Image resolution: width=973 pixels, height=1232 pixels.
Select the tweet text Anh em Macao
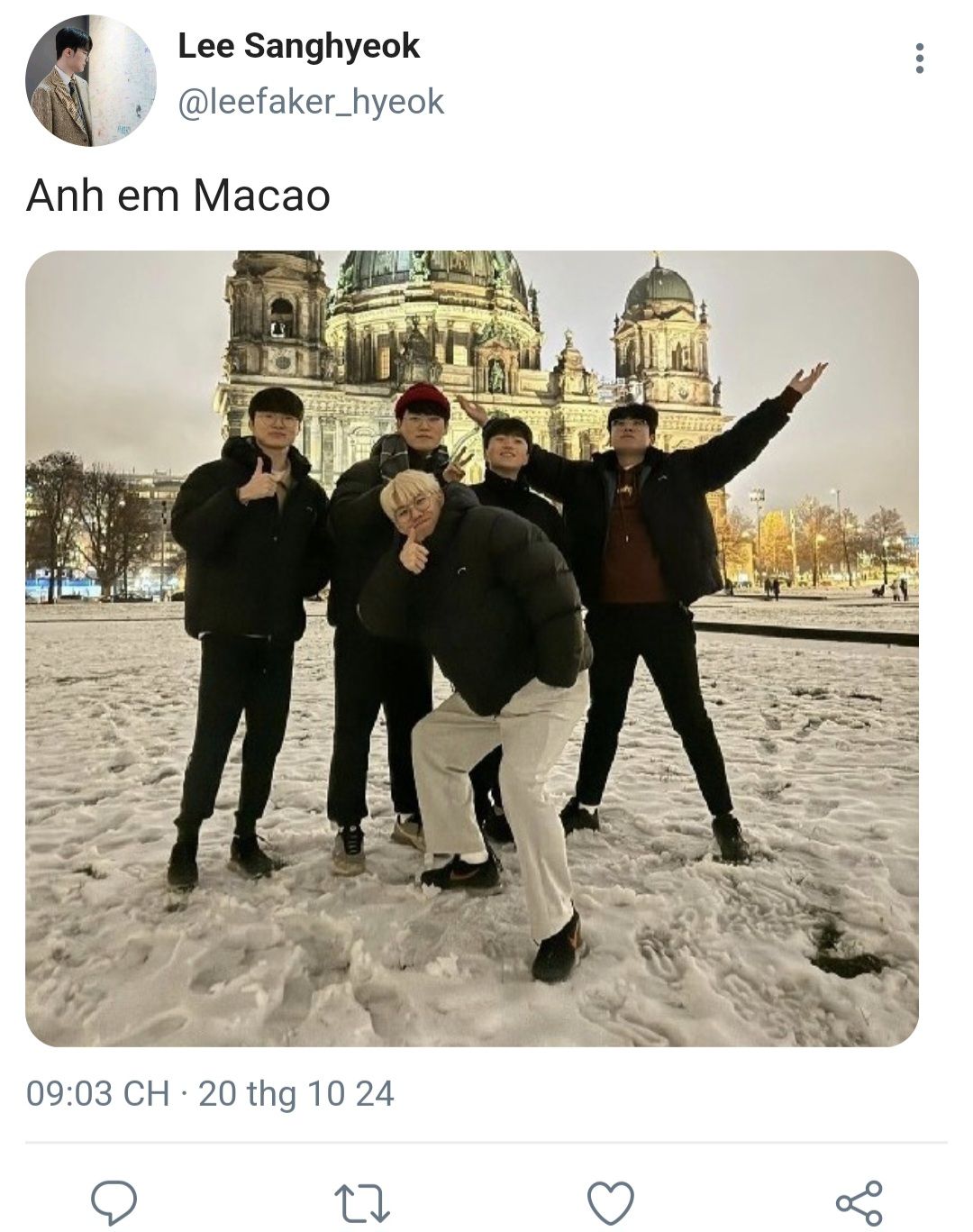click(178, 195)
